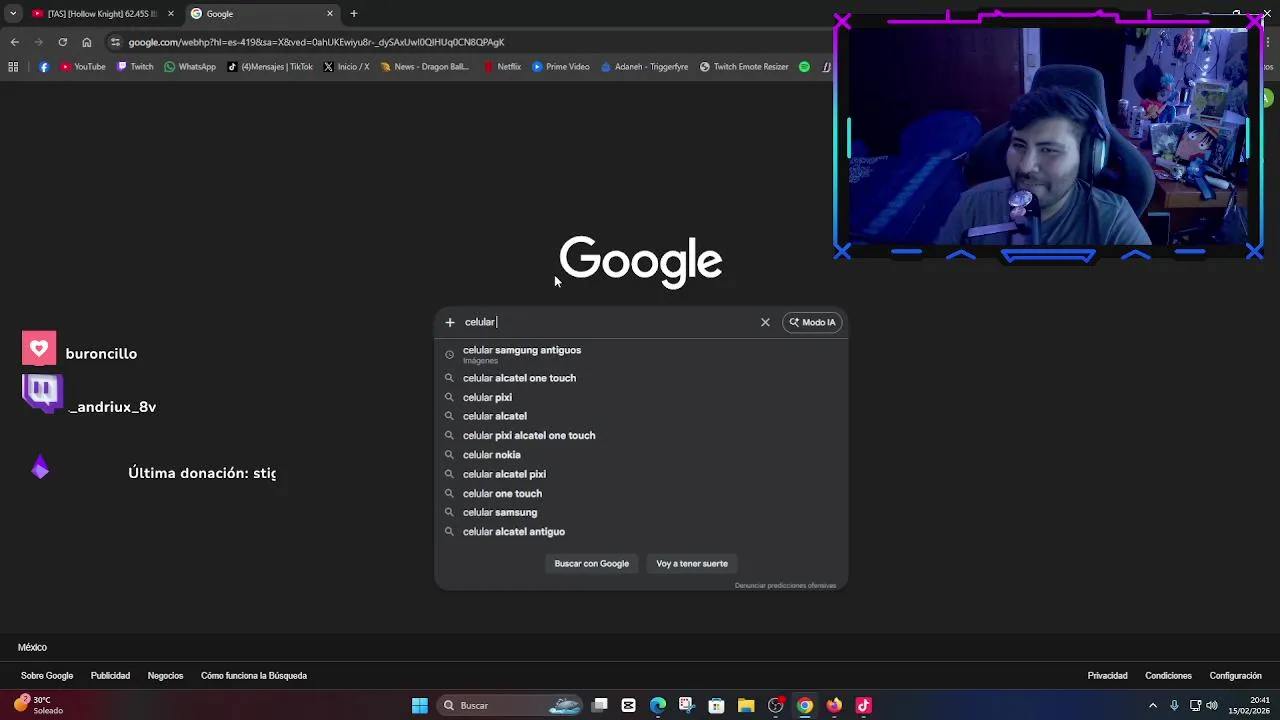Open Denunciar predicciones ofensivas link
Screen dimensions: 1280x720
785,586
